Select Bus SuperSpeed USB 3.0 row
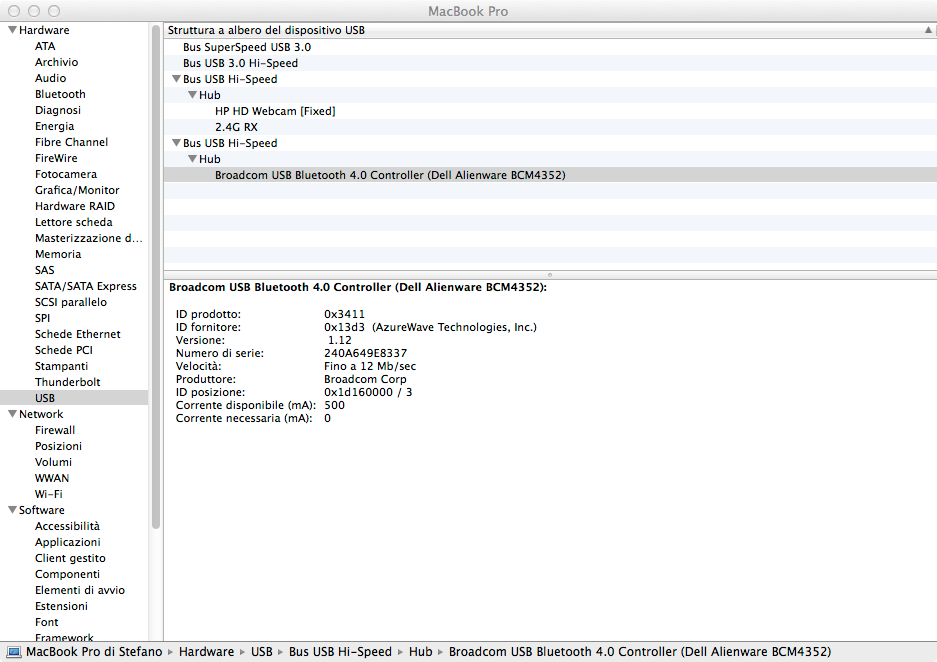The width and height of the screenshot is (937, 662). click(246, 47)
